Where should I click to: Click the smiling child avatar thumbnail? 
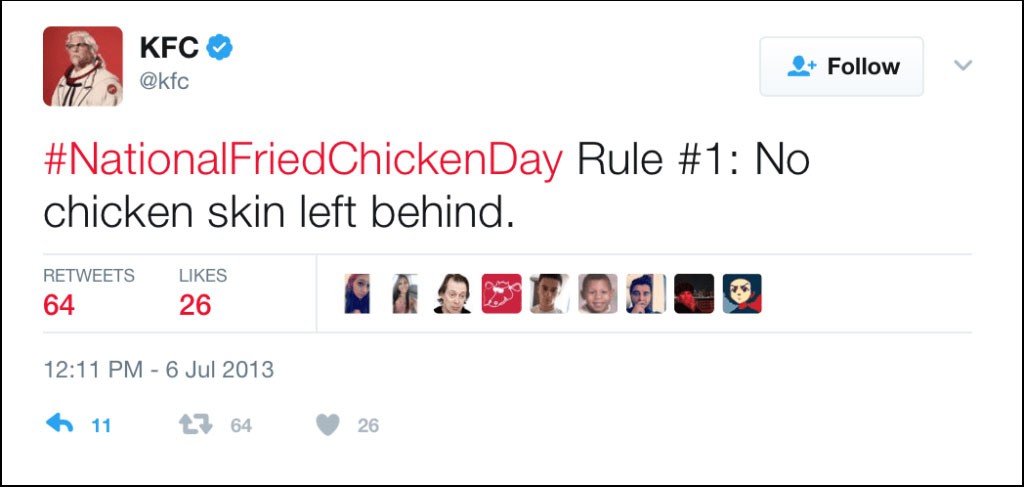click(598, 294)
